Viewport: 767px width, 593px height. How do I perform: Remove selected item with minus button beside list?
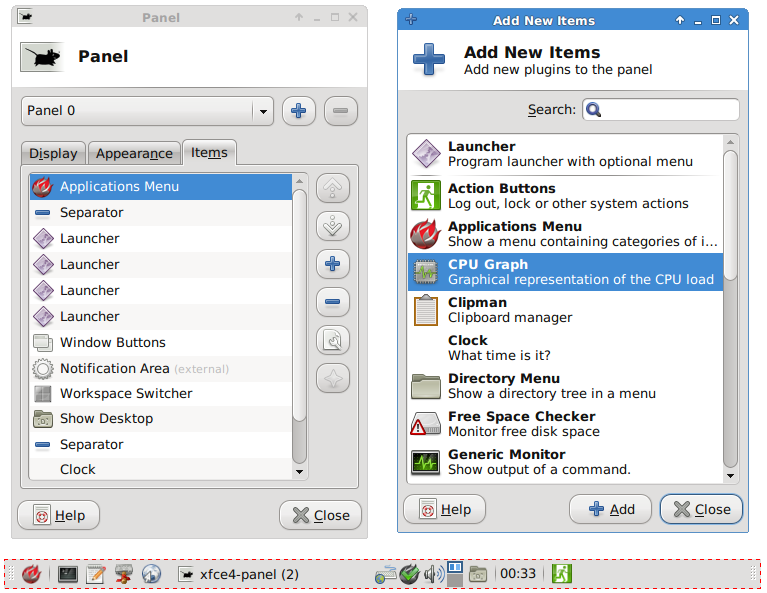pyautogui.click(x=333, y=301)
